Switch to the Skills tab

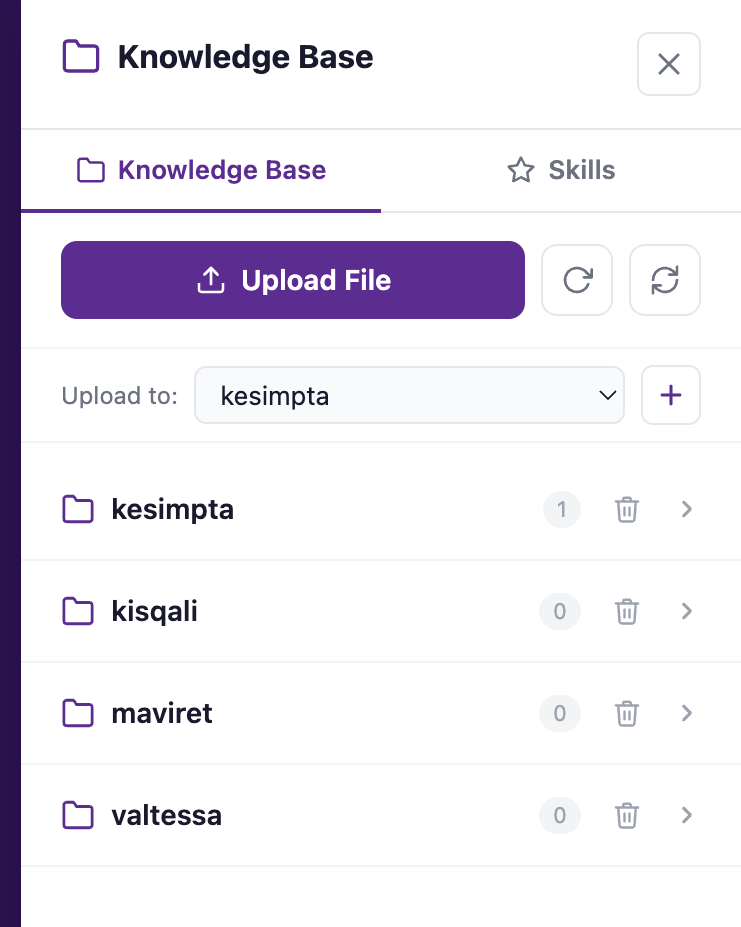pos(561,170)
